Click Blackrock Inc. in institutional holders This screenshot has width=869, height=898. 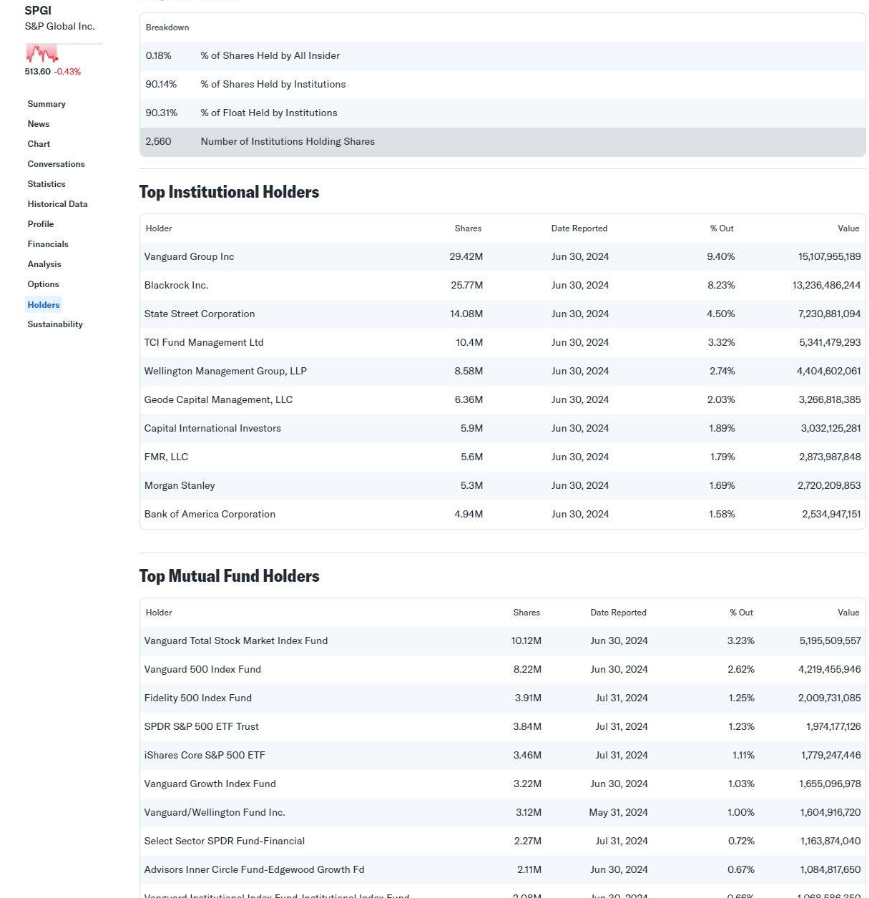point(176,285)
